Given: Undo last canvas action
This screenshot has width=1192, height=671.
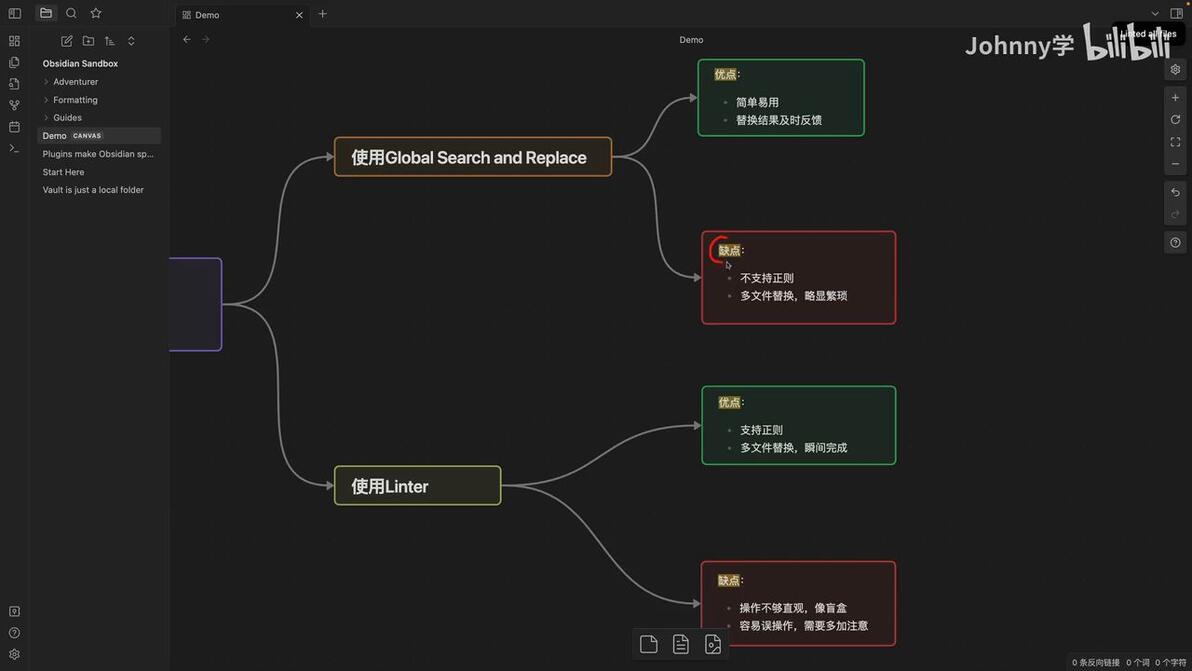Looking at the screenshot, I should (1175, 192).
